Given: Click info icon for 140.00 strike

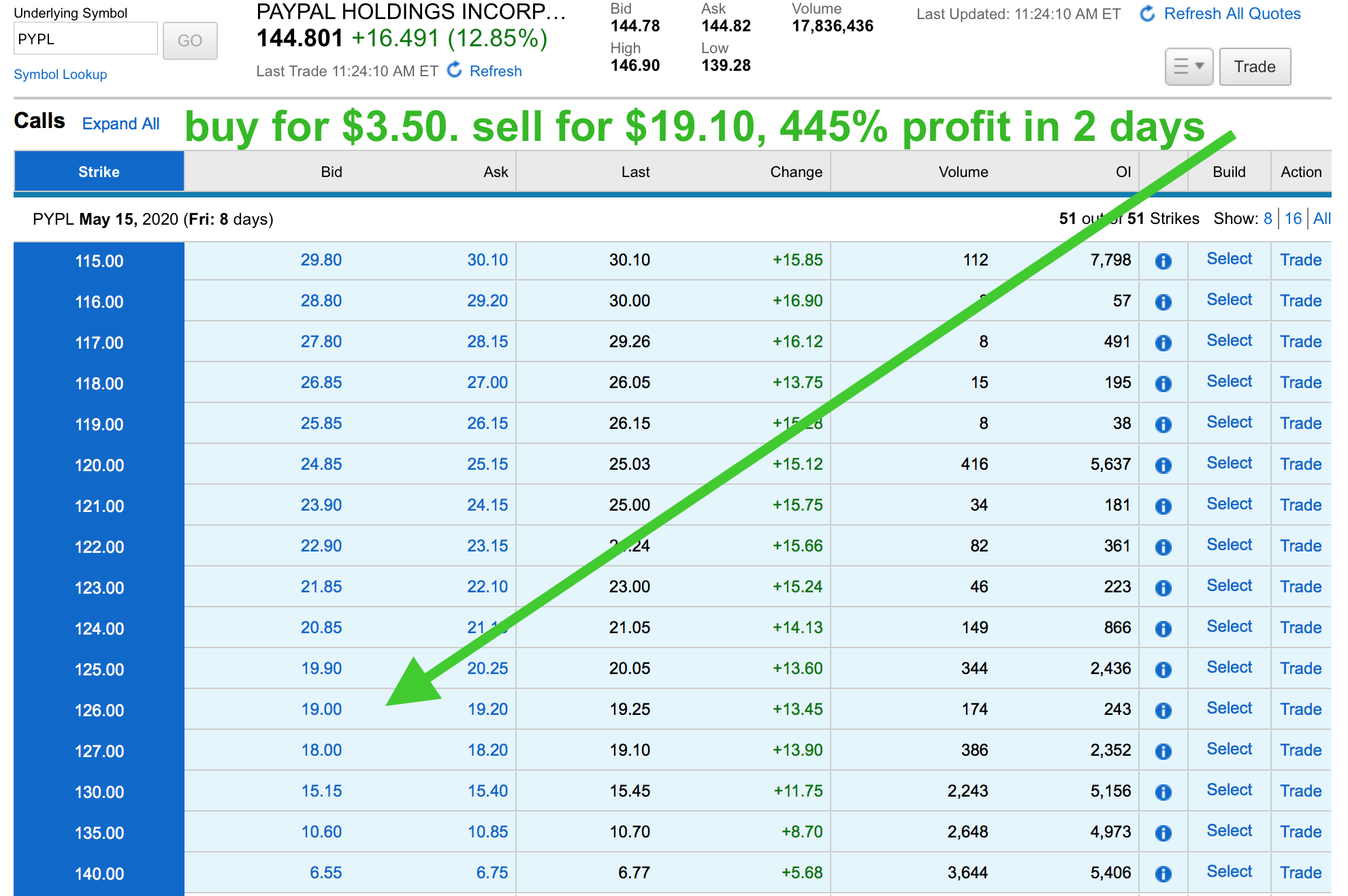Looking at the screenshot, I should pyautogui.click(x=1164, y=874).
